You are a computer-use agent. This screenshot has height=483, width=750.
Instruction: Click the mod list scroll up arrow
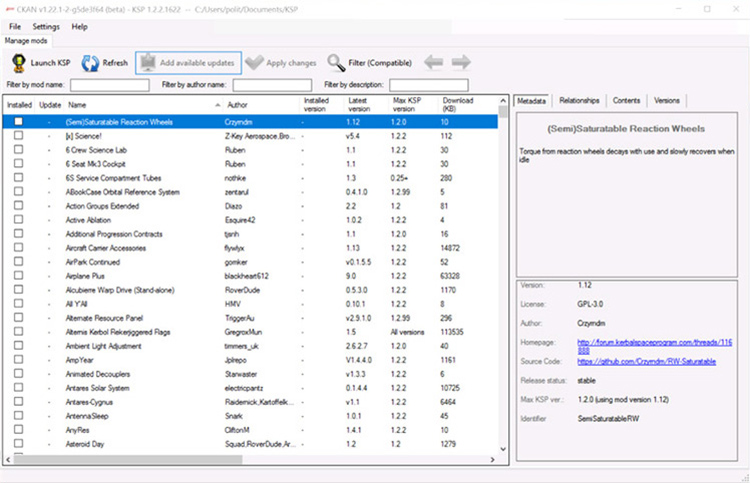503,100
